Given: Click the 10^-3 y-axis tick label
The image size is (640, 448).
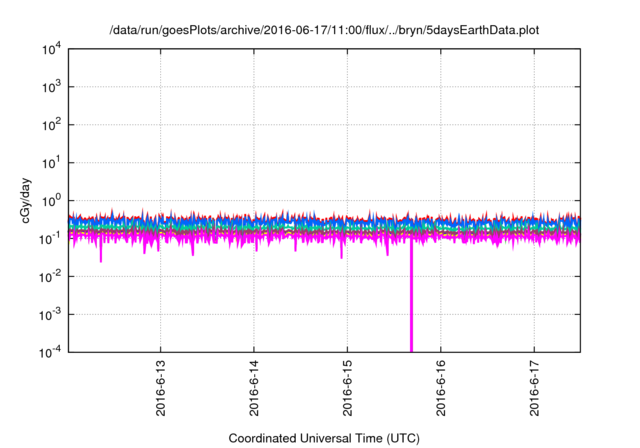Looking at the screenshot, I should click(x=50, y=315).
